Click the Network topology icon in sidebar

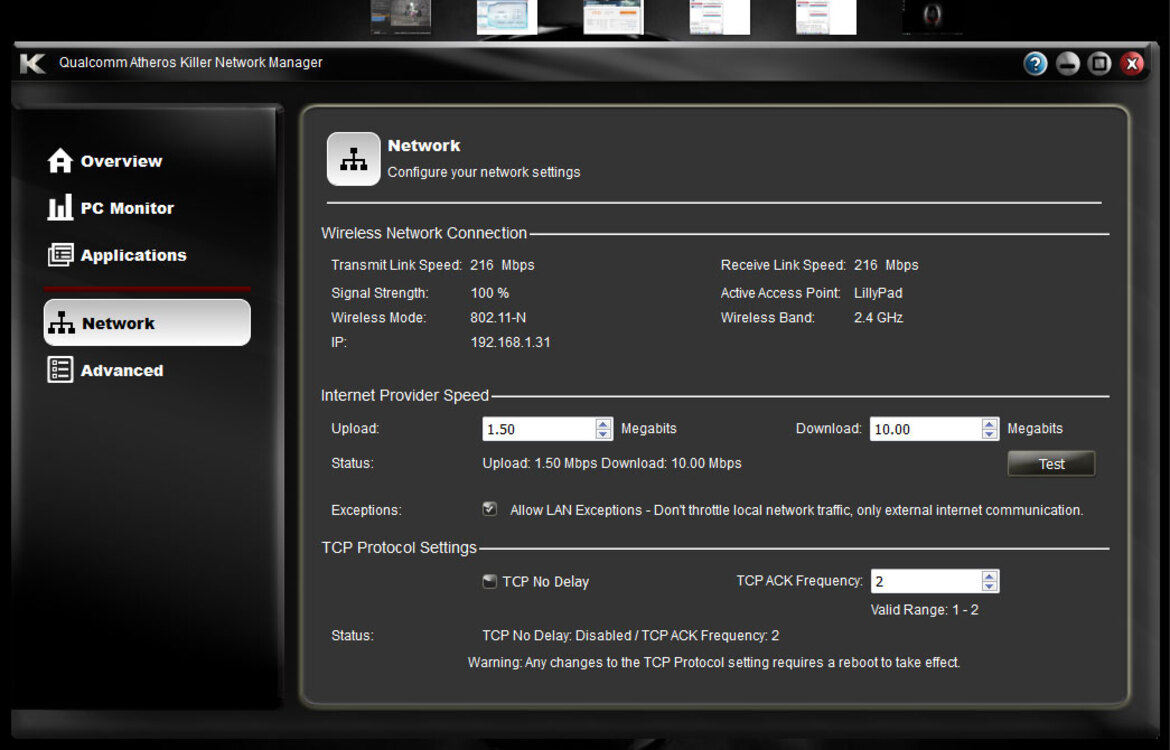[61, 322]
